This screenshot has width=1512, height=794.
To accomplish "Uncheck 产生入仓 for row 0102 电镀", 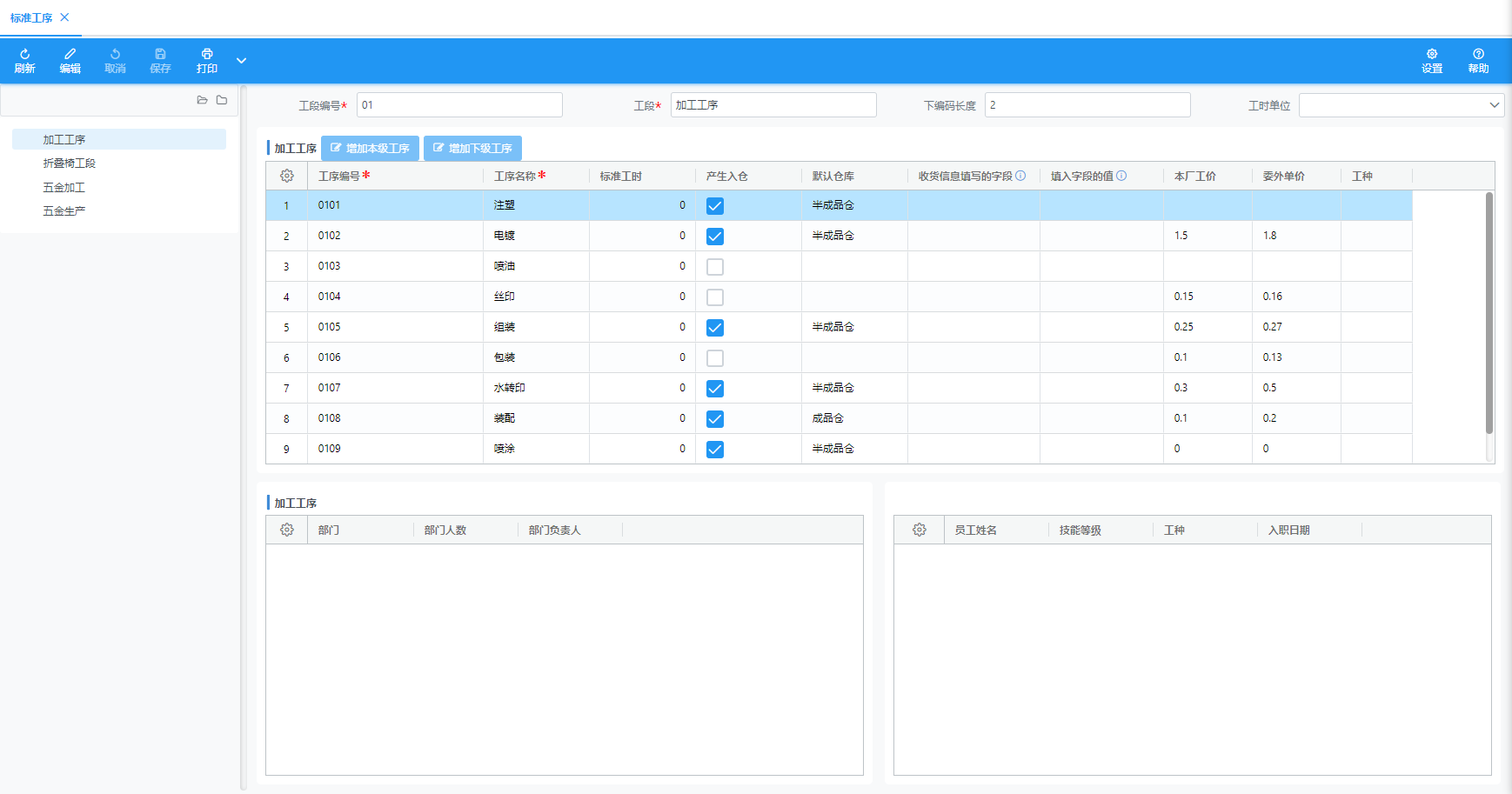I will click(715, 237).
